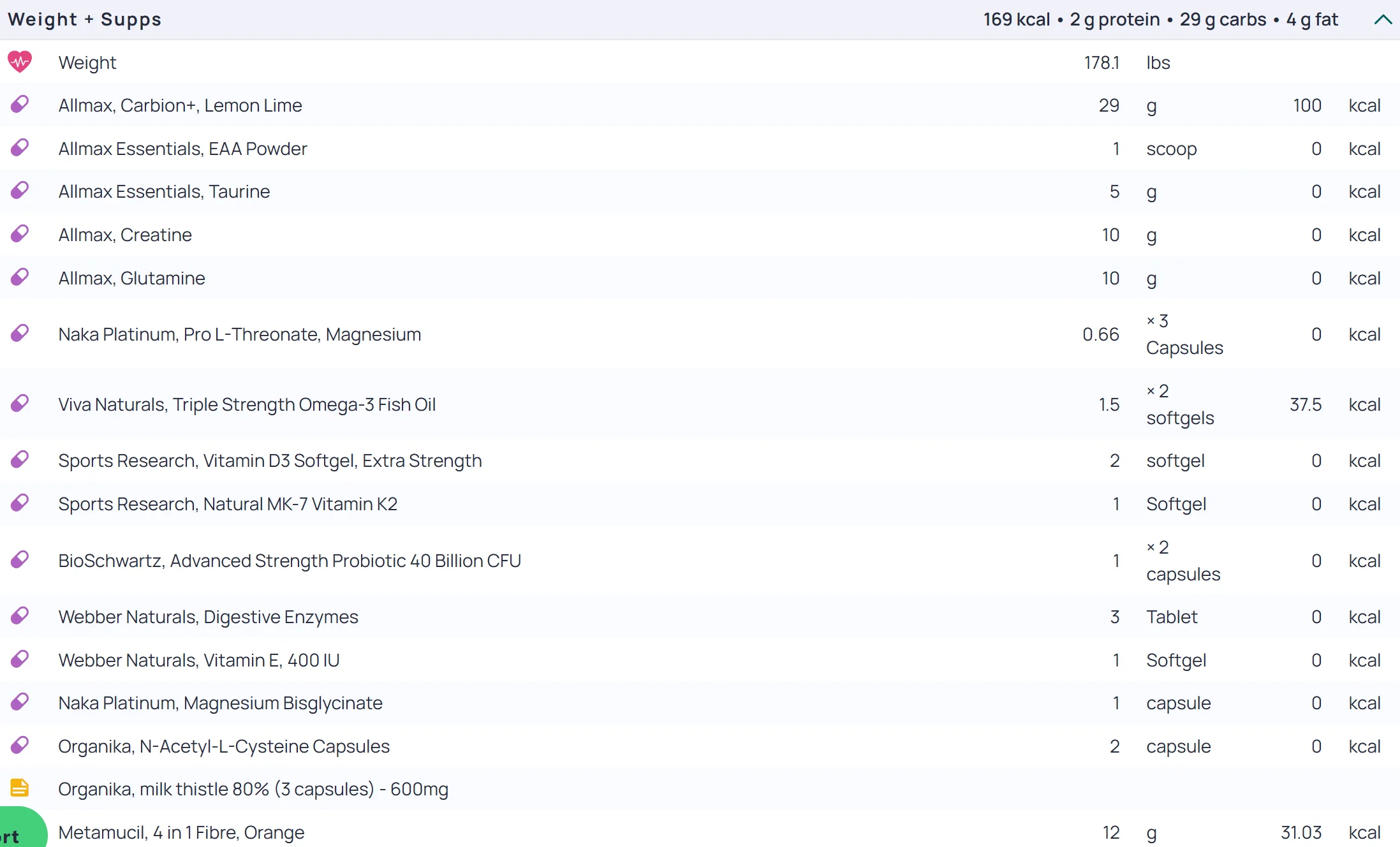Select Naka Platinum, Magnesium Bisglycinate entry
Viewport: 1400px width, 847px height.
click(221, 703)
